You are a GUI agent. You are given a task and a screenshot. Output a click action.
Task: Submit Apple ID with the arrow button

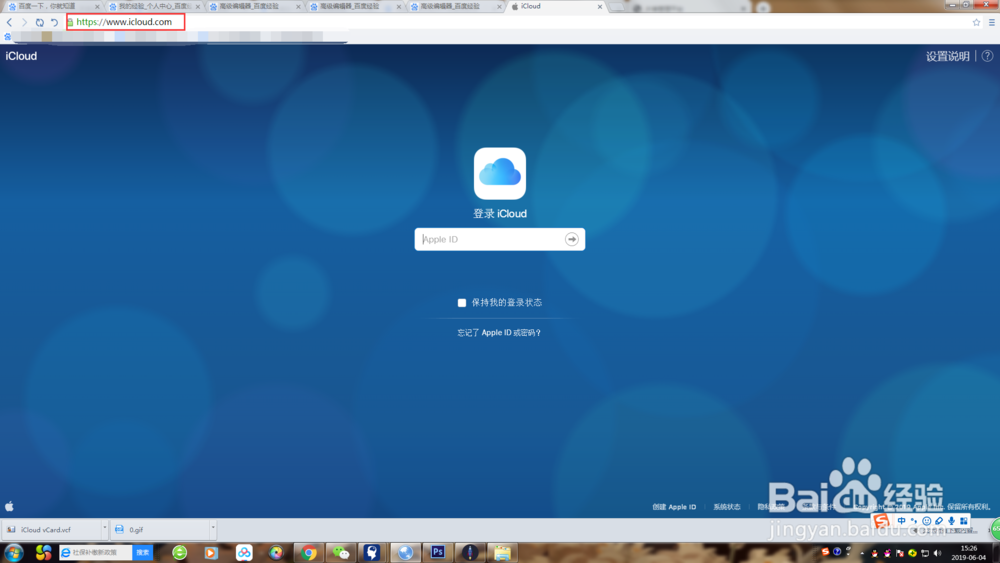tap(571, 239)
